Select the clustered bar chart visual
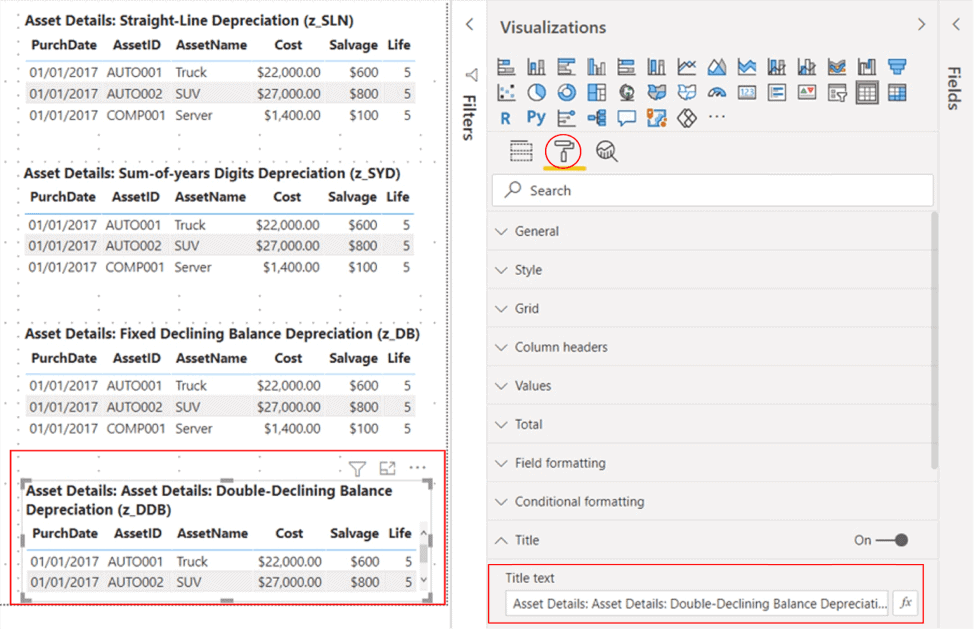Viewport: 974px width, 629px height. (566, 66)
